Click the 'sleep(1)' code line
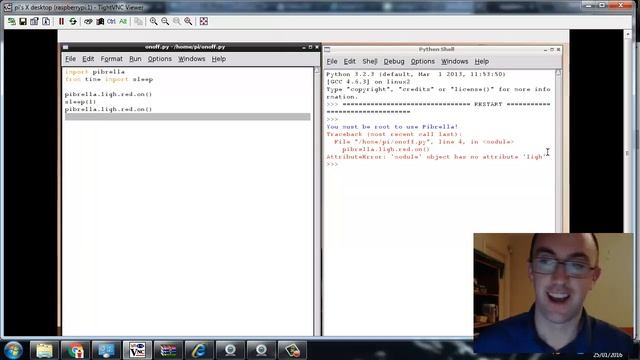The width and height of the screenshot is (640, 360). [x=80, y=102]
